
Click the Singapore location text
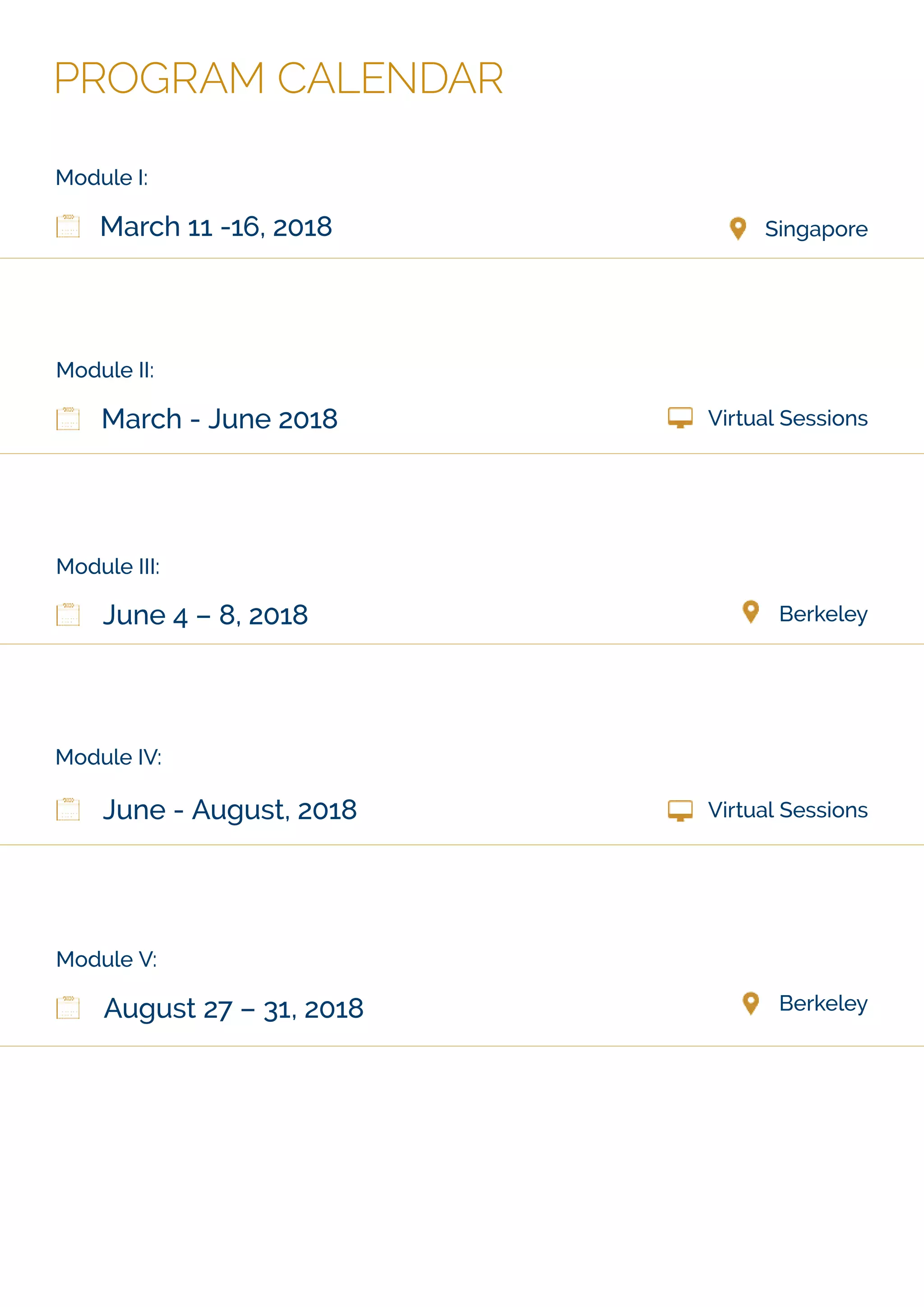(816, 229)
